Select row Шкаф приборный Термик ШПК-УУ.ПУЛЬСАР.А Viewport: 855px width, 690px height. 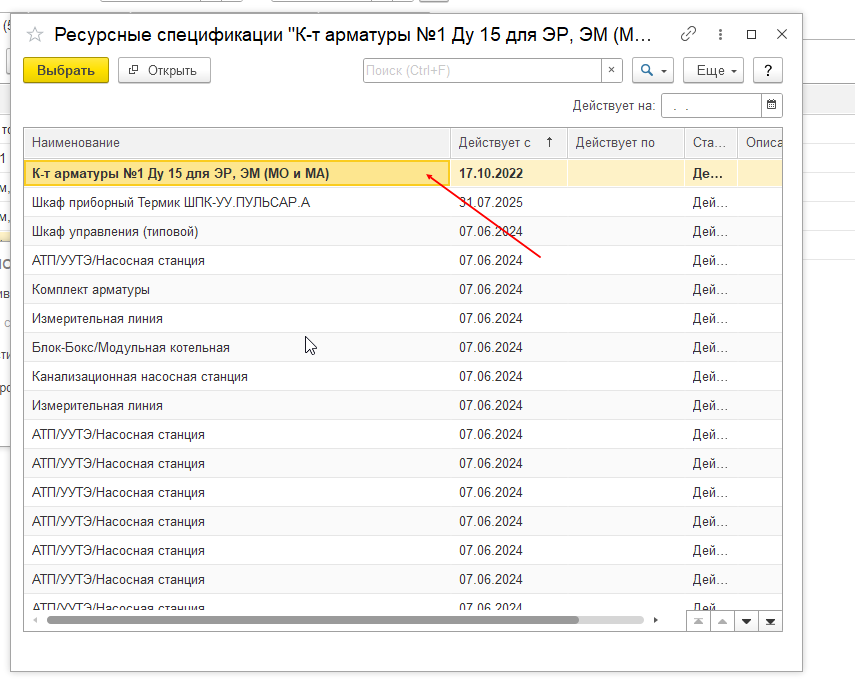tap(402, 202)
